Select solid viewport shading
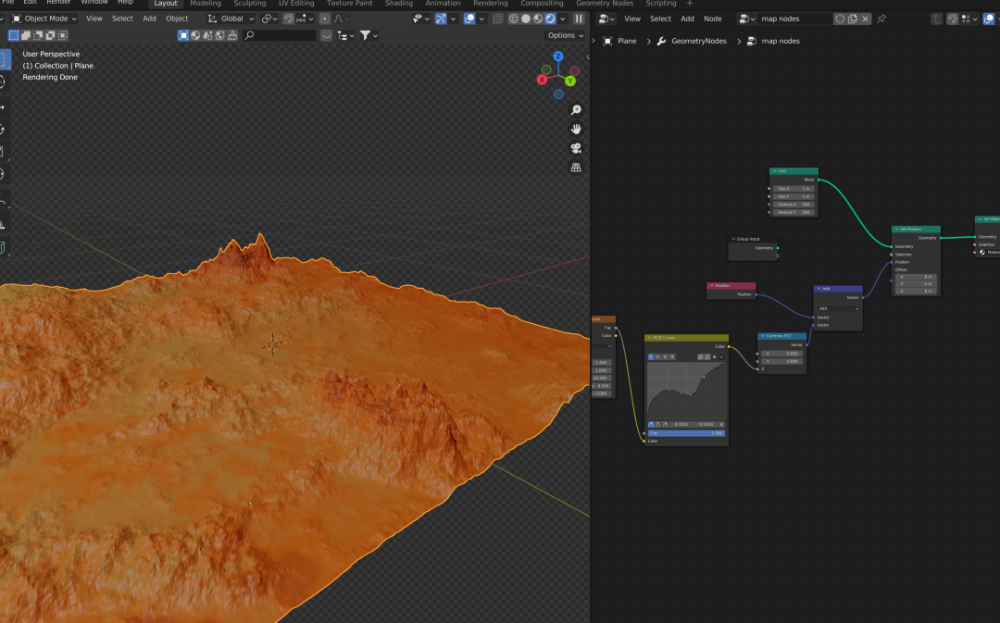The image size is (1000, 623). click(526, 18)
